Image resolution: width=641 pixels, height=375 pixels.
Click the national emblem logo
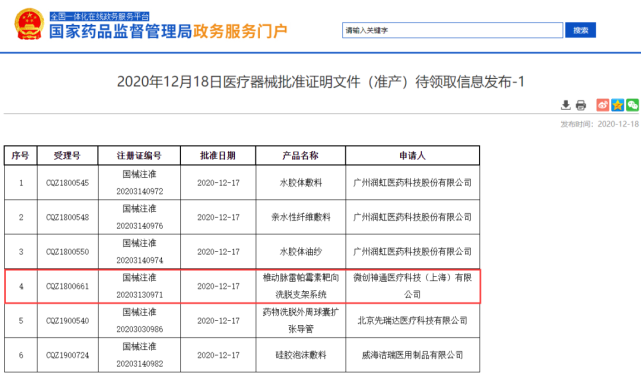click(x=29, y=24)
